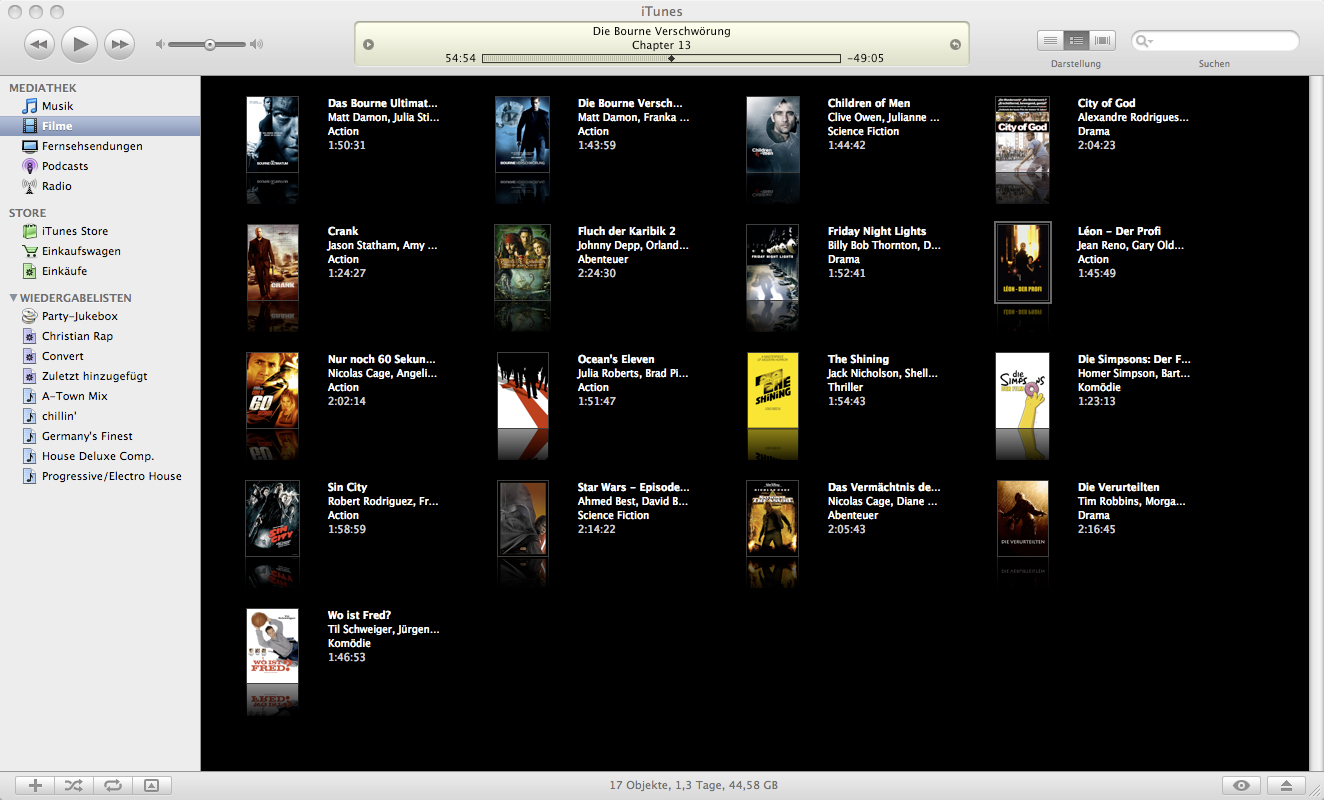
Task: Open the search field filter dropdown
Action: tap(1152, 40)
